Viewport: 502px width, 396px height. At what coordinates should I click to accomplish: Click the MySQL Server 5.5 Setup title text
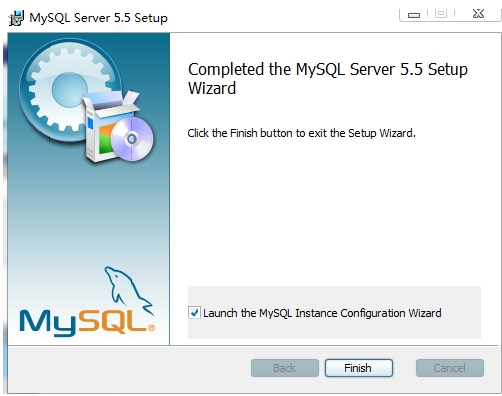tap(98, 18)
